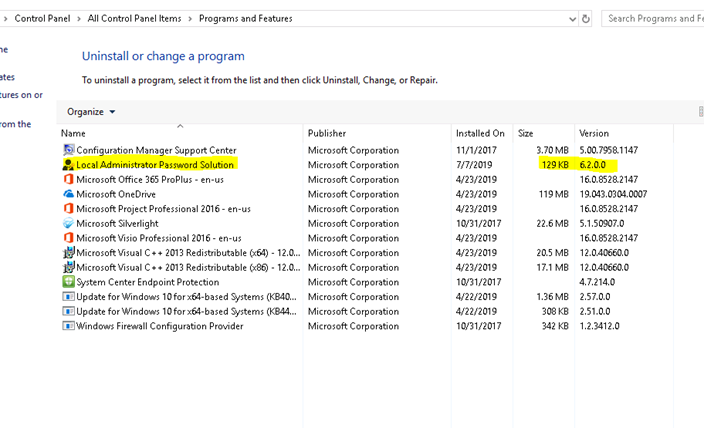The height and width of the screenshot is (428, 704).
Task: Click the Windows Firewall Configuration Provider icon
Action: point(68,326)
